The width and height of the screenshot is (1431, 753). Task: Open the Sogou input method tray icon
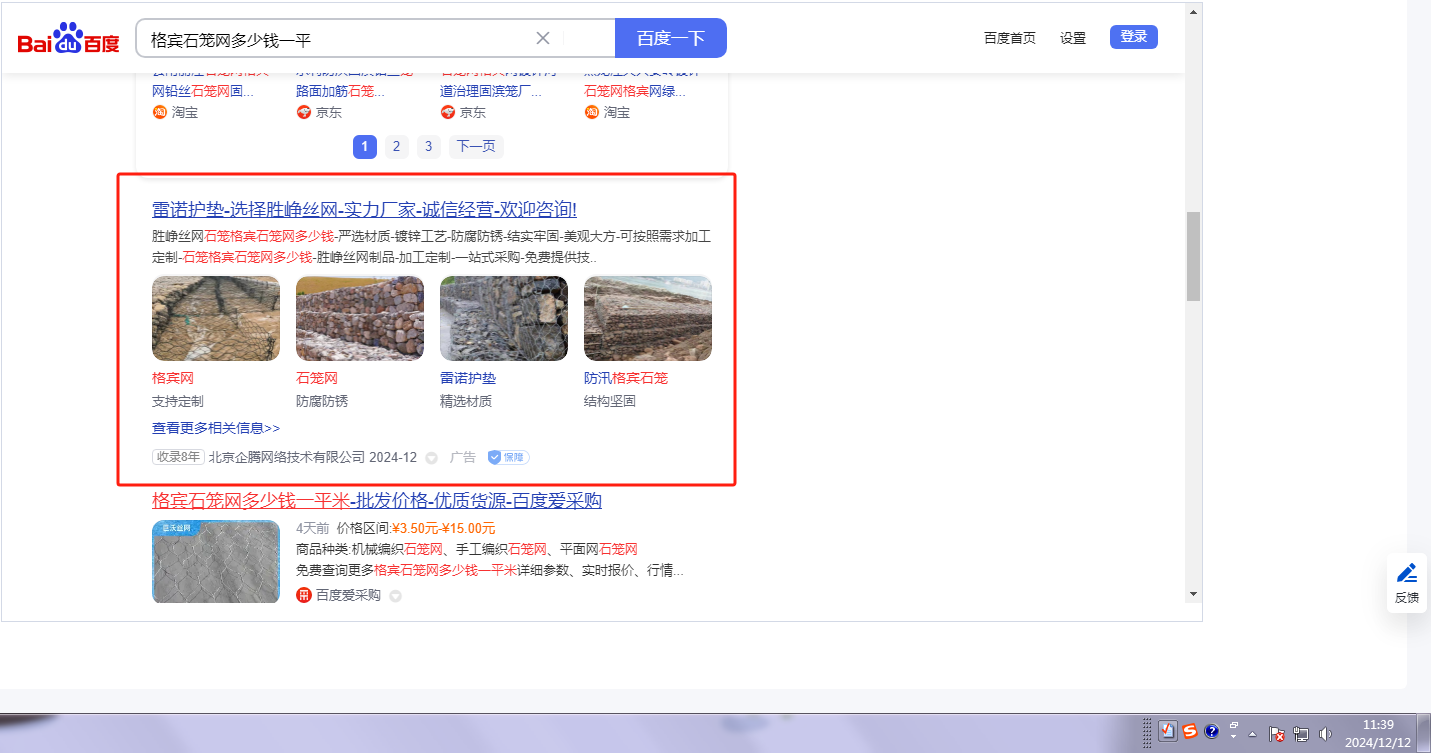(x=1190, y=731)
